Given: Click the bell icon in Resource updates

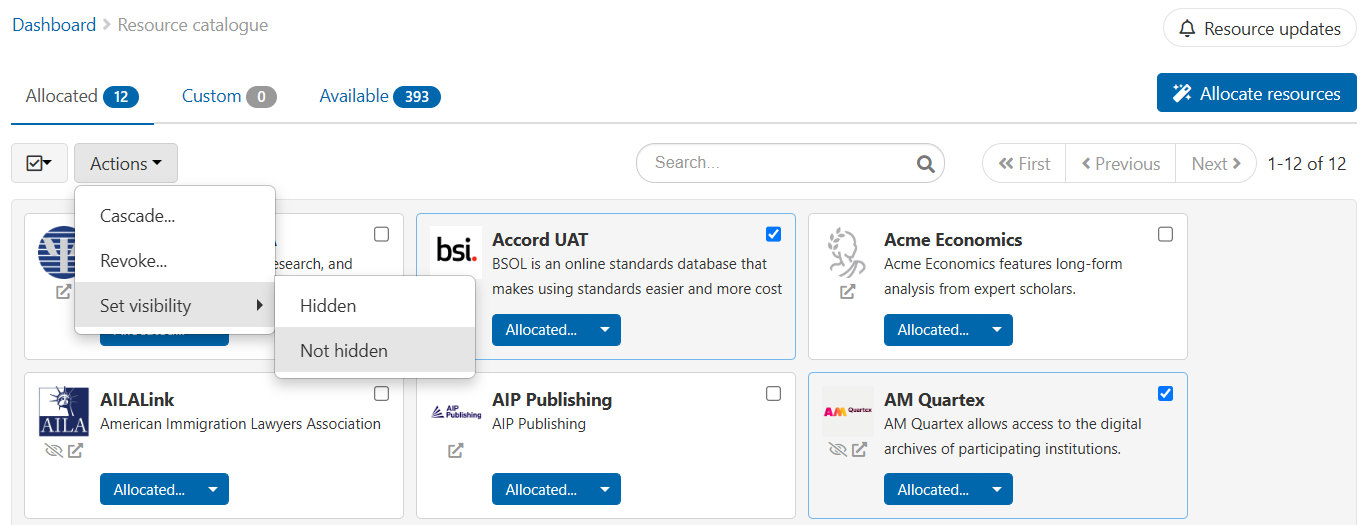Looking at the screenshot, I should [1187, 29].
